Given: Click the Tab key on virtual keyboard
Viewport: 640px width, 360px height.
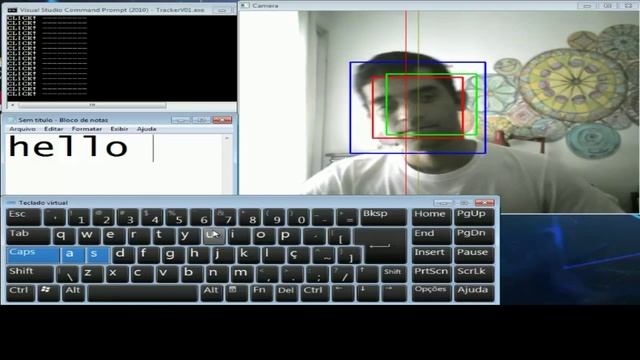Looking at the screenshot, I should pos(28,236).
